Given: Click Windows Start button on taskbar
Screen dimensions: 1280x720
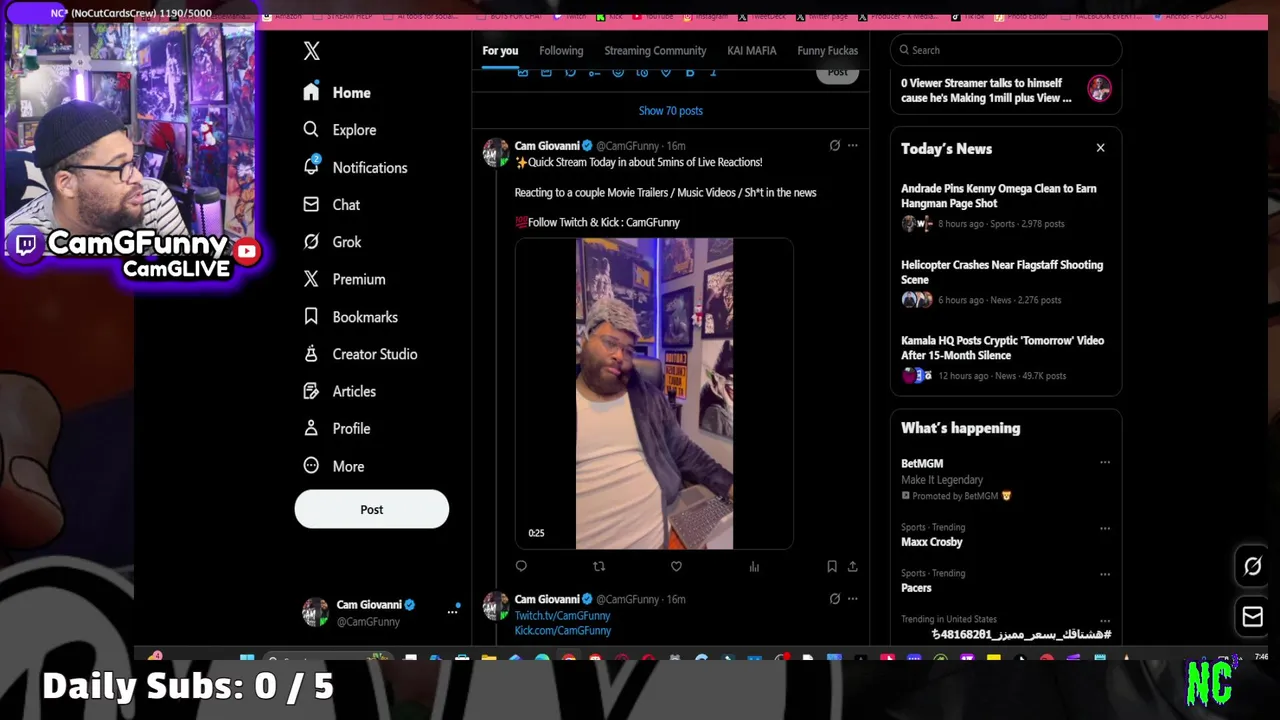Looking at the screenshot, I should 247,659.
